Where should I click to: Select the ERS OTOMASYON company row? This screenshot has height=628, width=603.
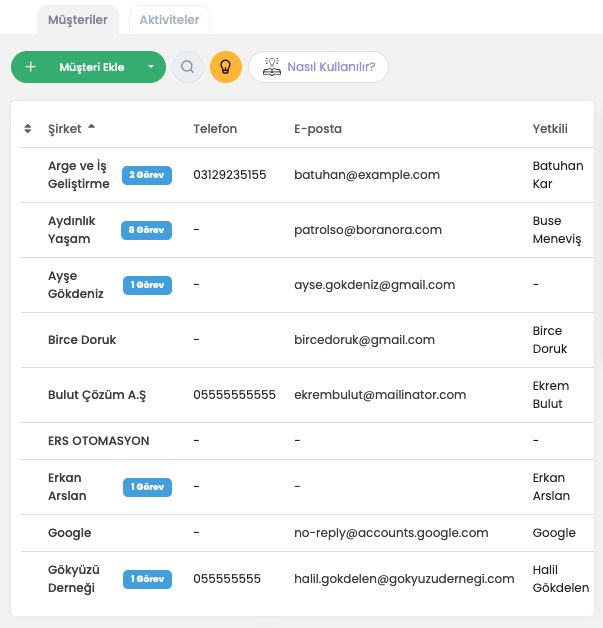pos(98,441)
